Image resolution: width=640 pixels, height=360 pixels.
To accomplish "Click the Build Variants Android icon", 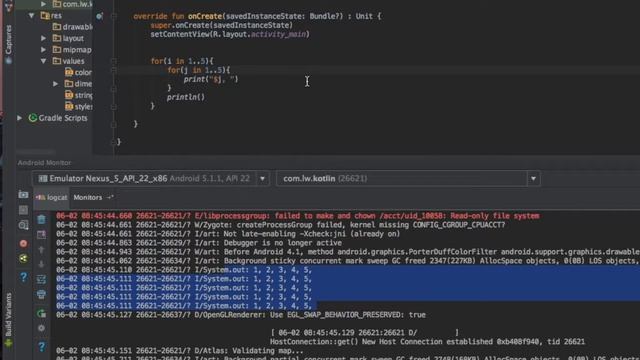I will click(x=9, y=344).
